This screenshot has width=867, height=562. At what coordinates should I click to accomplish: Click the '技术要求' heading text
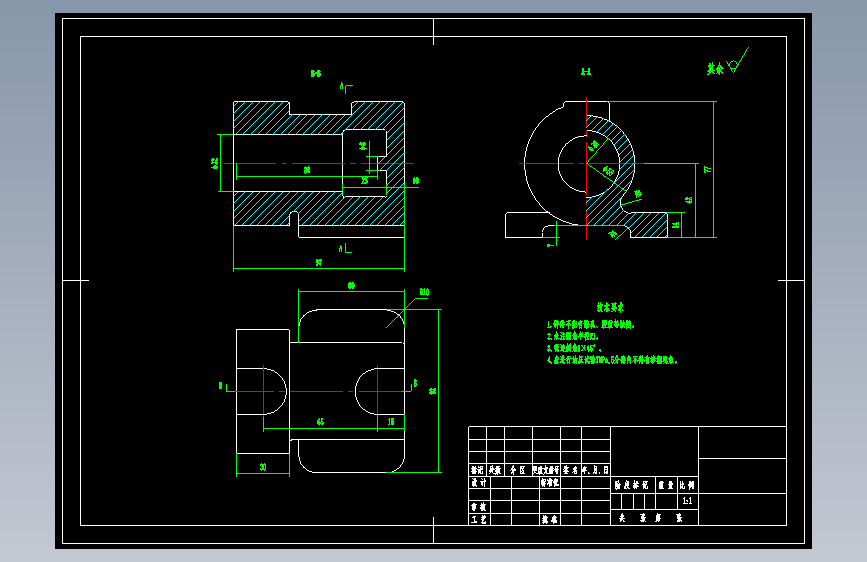(x=610, y=308)
